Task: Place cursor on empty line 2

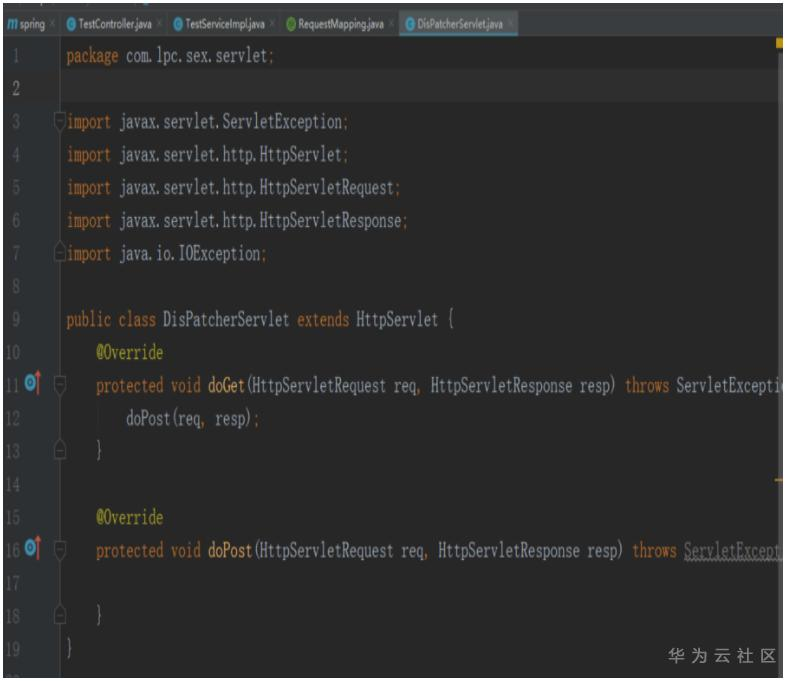Action: point(420,88)
